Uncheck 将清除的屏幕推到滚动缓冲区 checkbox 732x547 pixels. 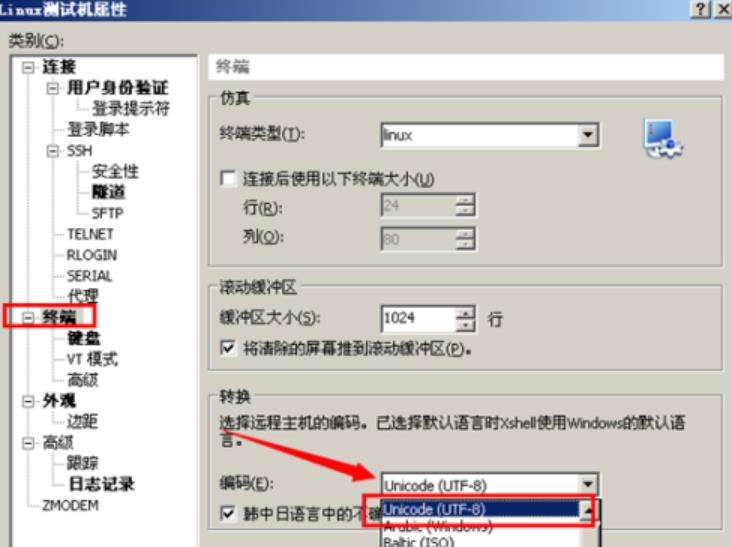pyautogui.click(x=228, y=348)
